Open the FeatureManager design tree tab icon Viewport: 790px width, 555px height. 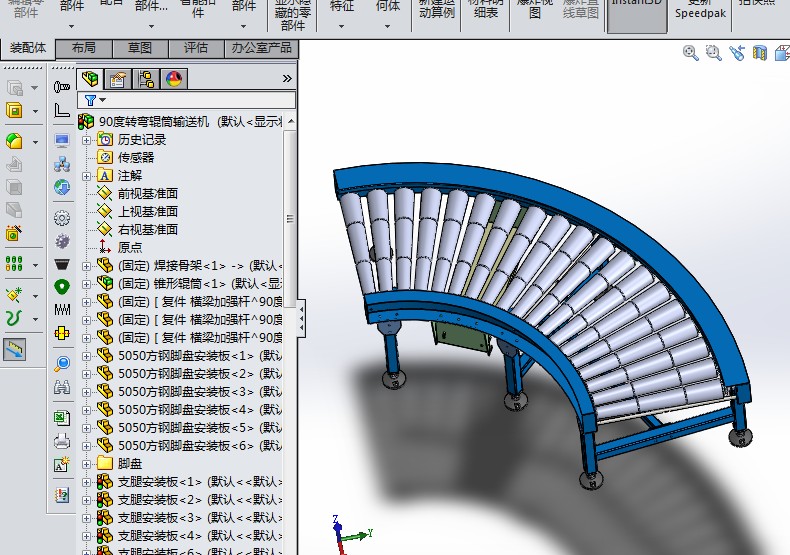coord(90,79)
